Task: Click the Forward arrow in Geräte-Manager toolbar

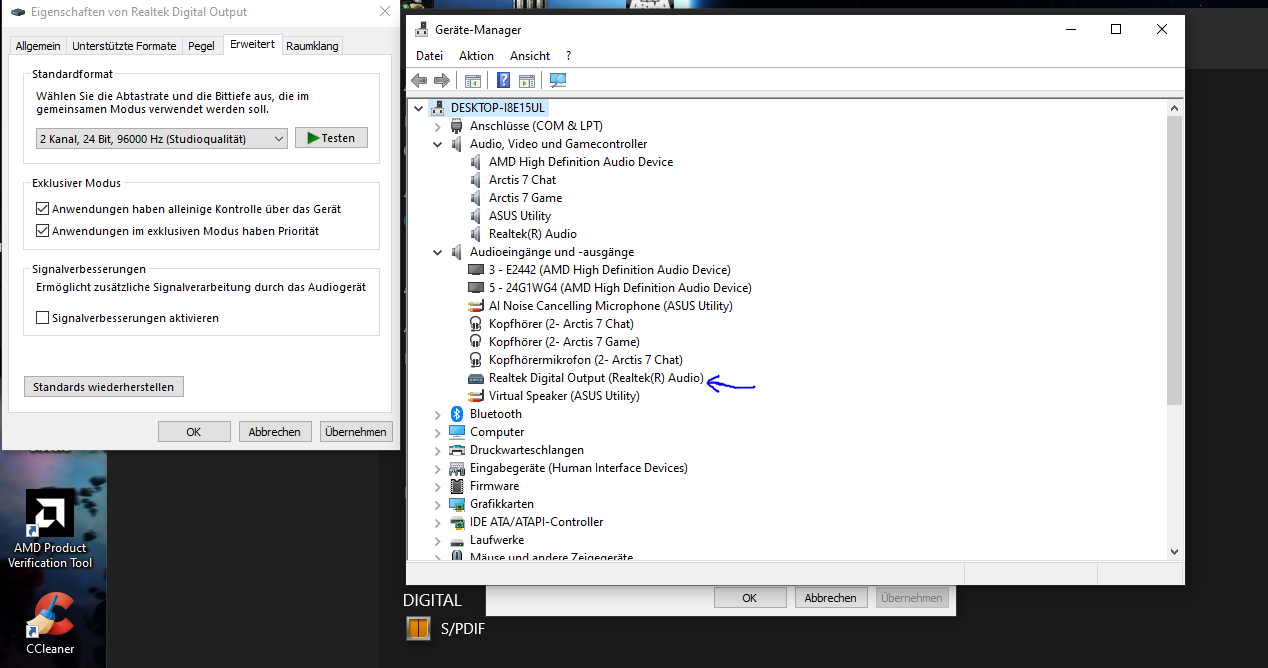Action: point(441,81)
